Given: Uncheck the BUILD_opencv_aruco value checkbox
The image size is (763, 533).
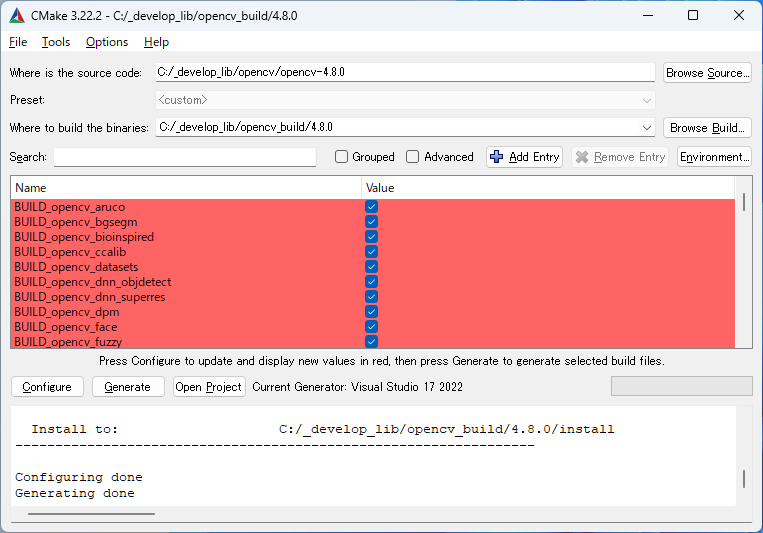Looking at the screenshot, I should pyautogui.click(x=371, y=206).
